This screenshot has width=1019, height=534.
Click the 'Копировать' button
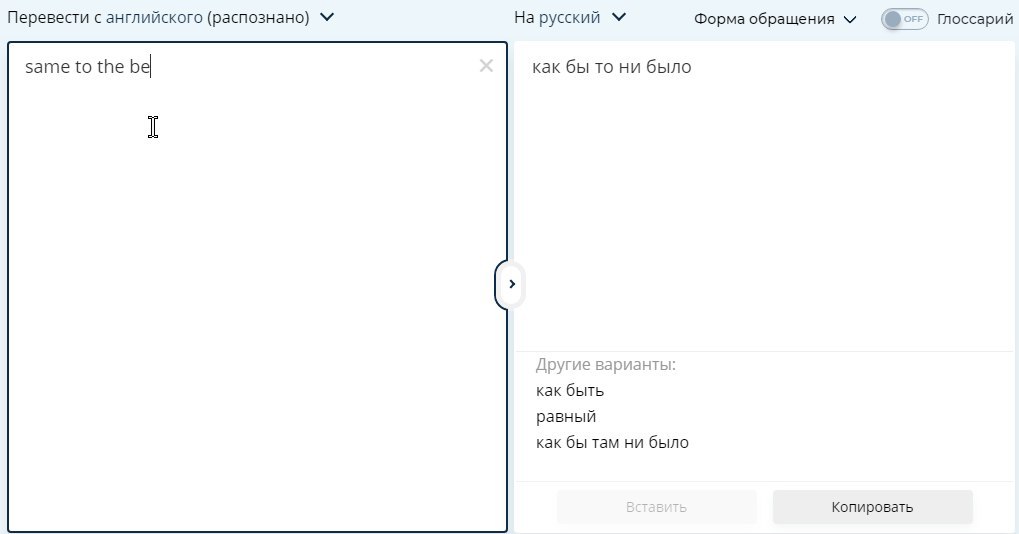(872, 507)
